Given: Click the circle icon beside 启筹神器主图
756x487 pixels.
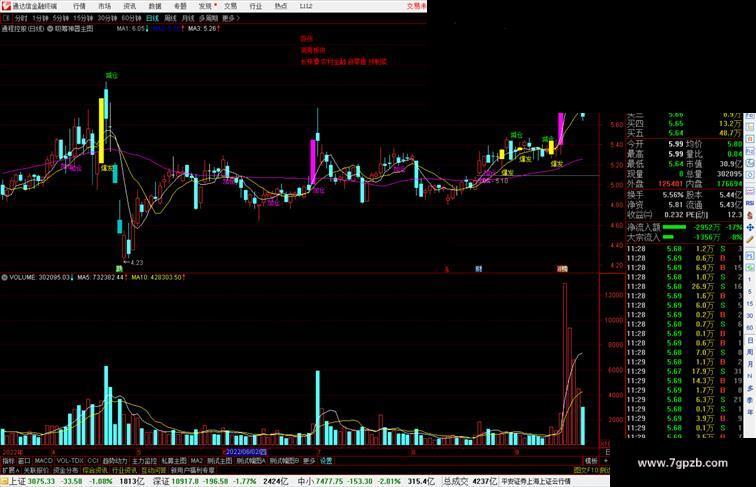Looking at the screenshot, I should [50, 28].
